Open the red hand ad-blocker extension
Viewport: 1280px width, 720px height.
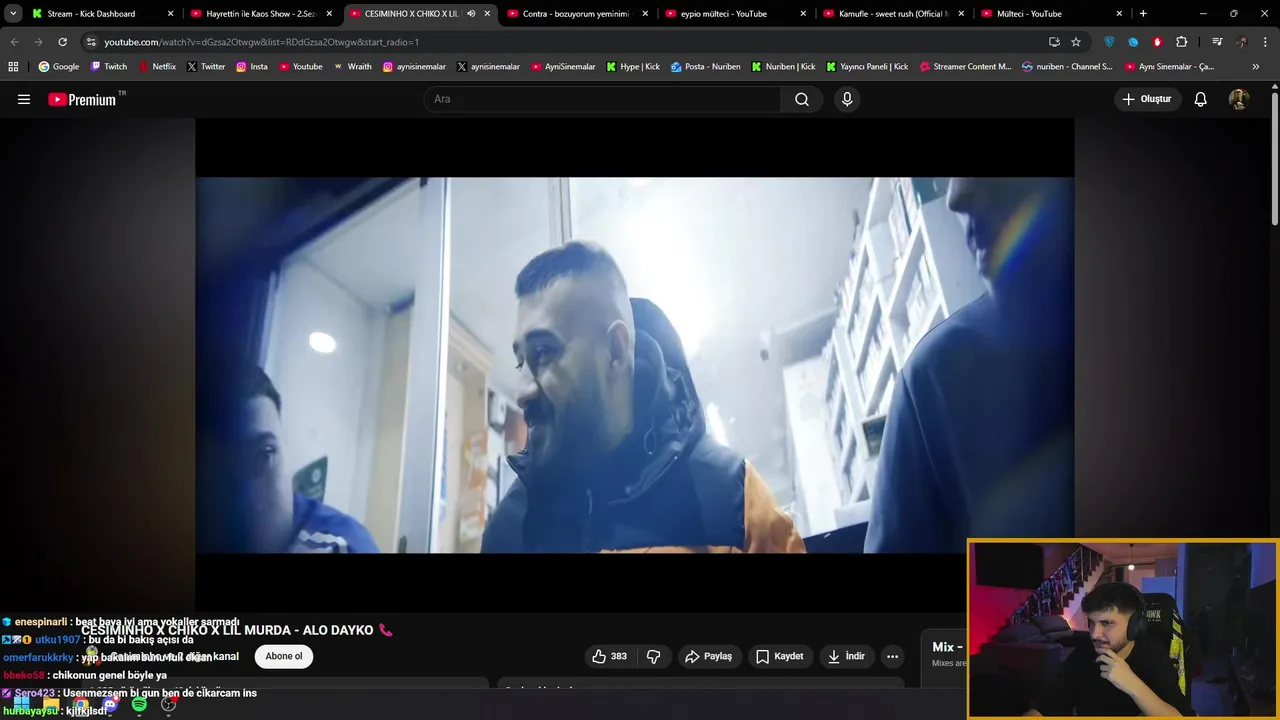(x=1157, y=42)
